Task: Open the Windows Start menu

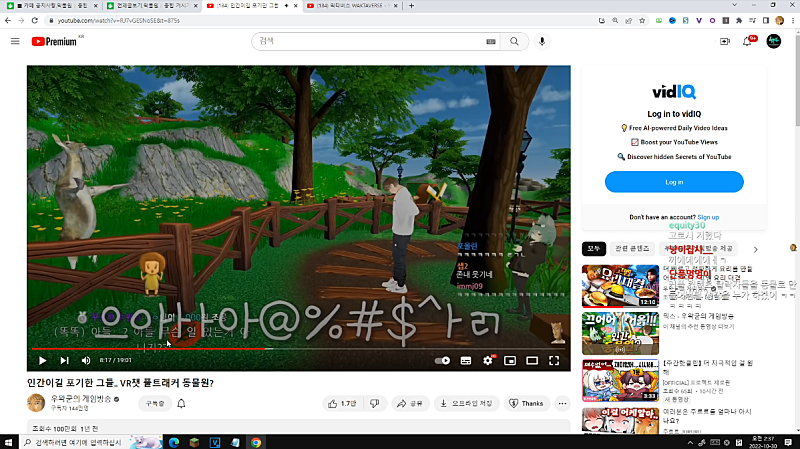Action: 9,442
